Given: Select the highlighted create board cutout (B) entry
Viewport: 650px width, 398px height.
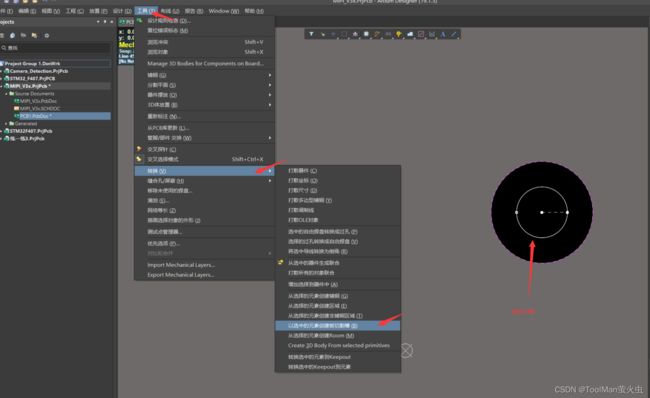Looking at the screenshot, I should [x=338, y=326].
